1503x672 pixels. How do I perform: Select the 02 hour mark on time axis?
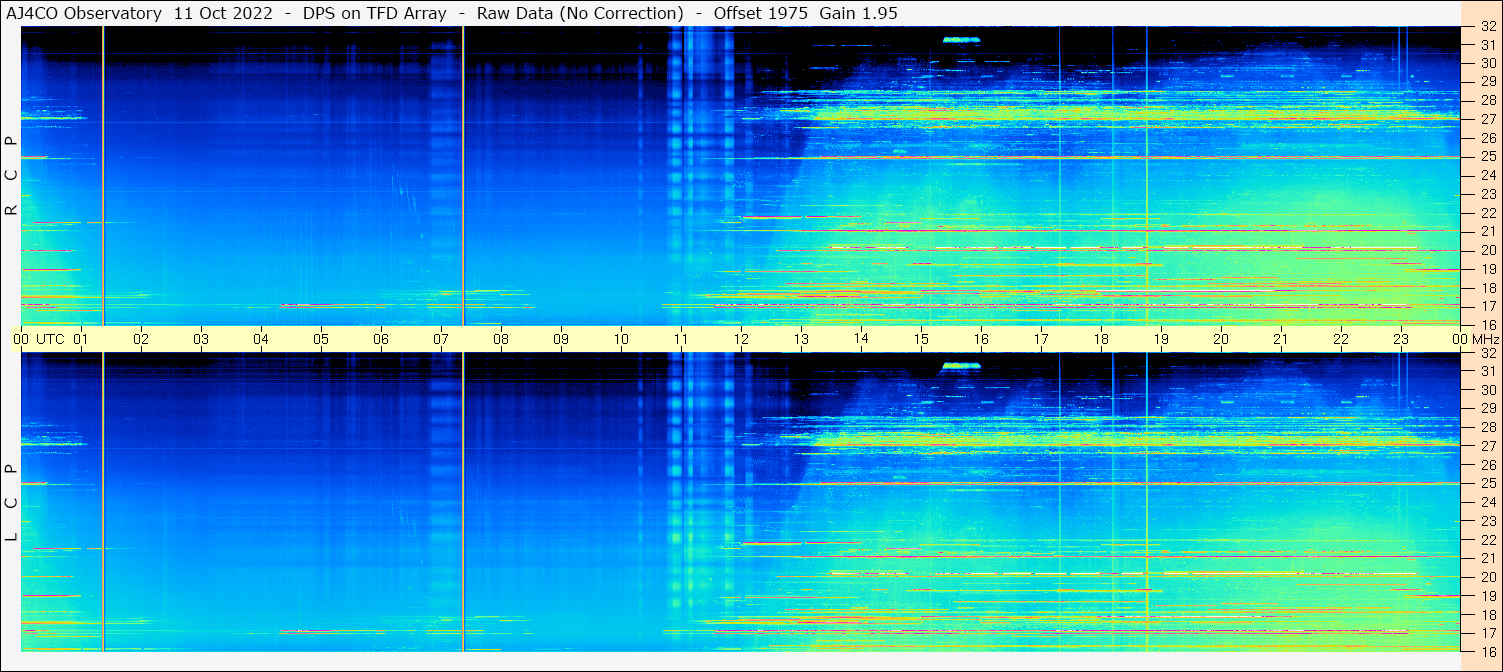[x=141, y=339]
